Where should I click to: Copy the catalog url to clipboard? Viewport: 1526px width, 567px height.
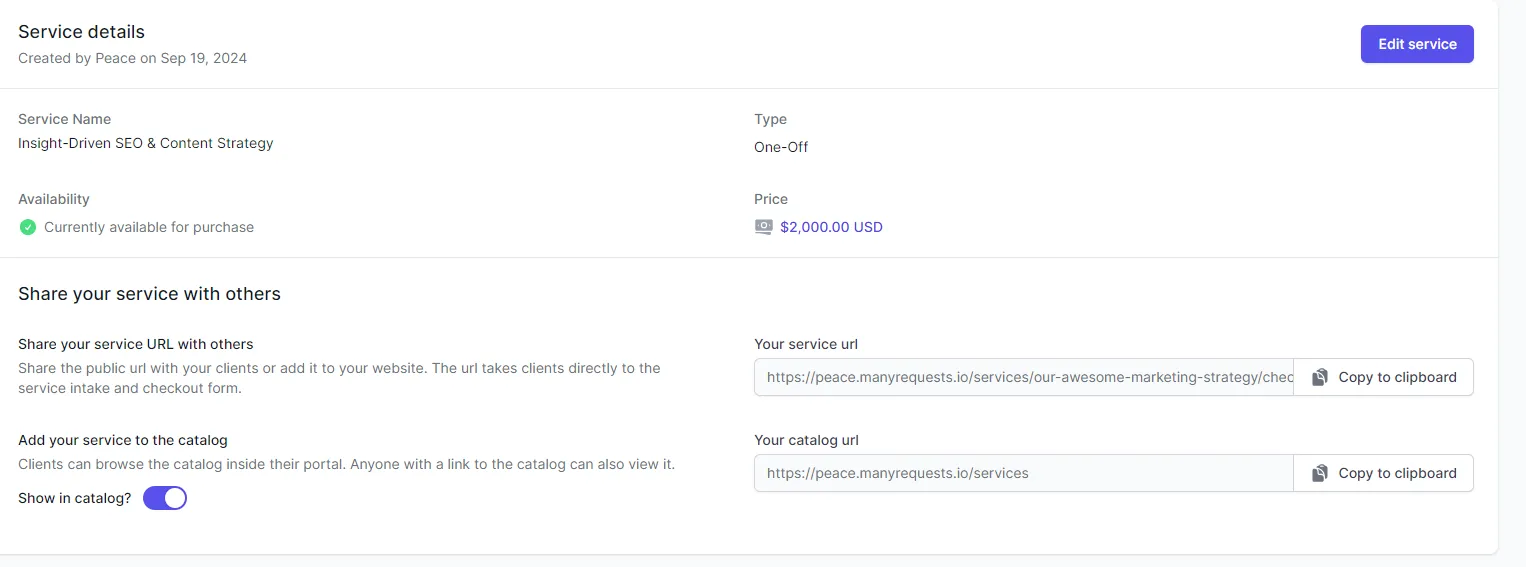[1383, 473]
